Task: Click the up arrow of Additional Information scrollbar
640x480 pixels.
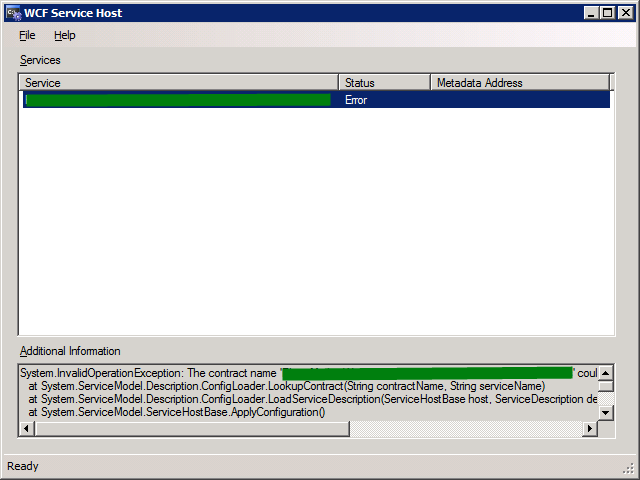Action: 606,373
